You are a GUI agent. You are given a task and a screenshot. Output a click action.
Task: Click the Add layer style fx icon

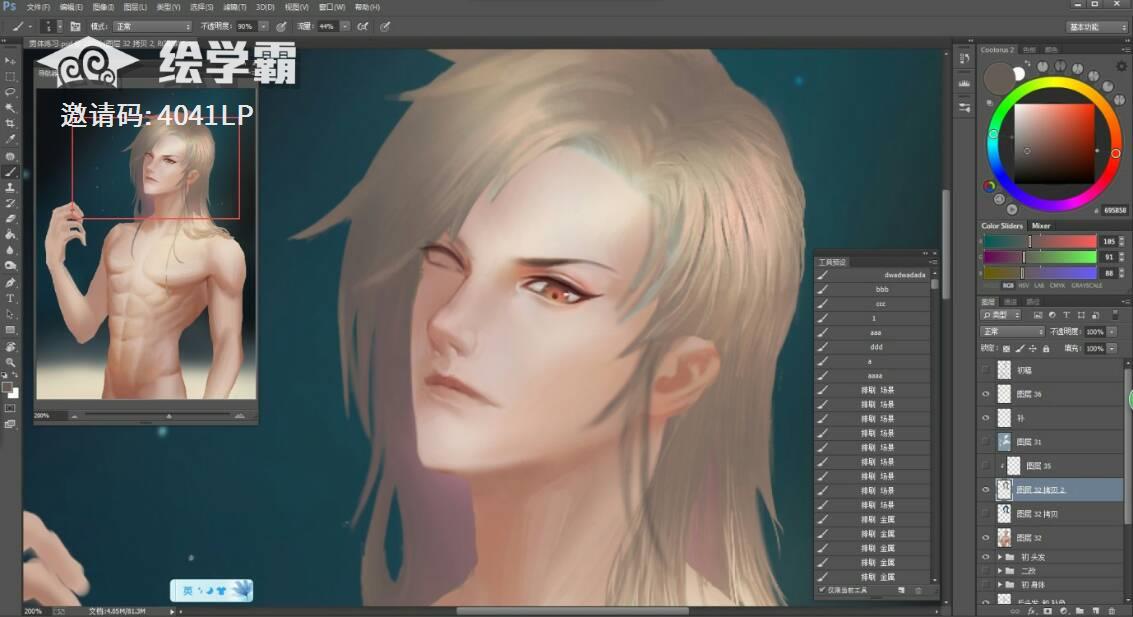pos(1031,611)
